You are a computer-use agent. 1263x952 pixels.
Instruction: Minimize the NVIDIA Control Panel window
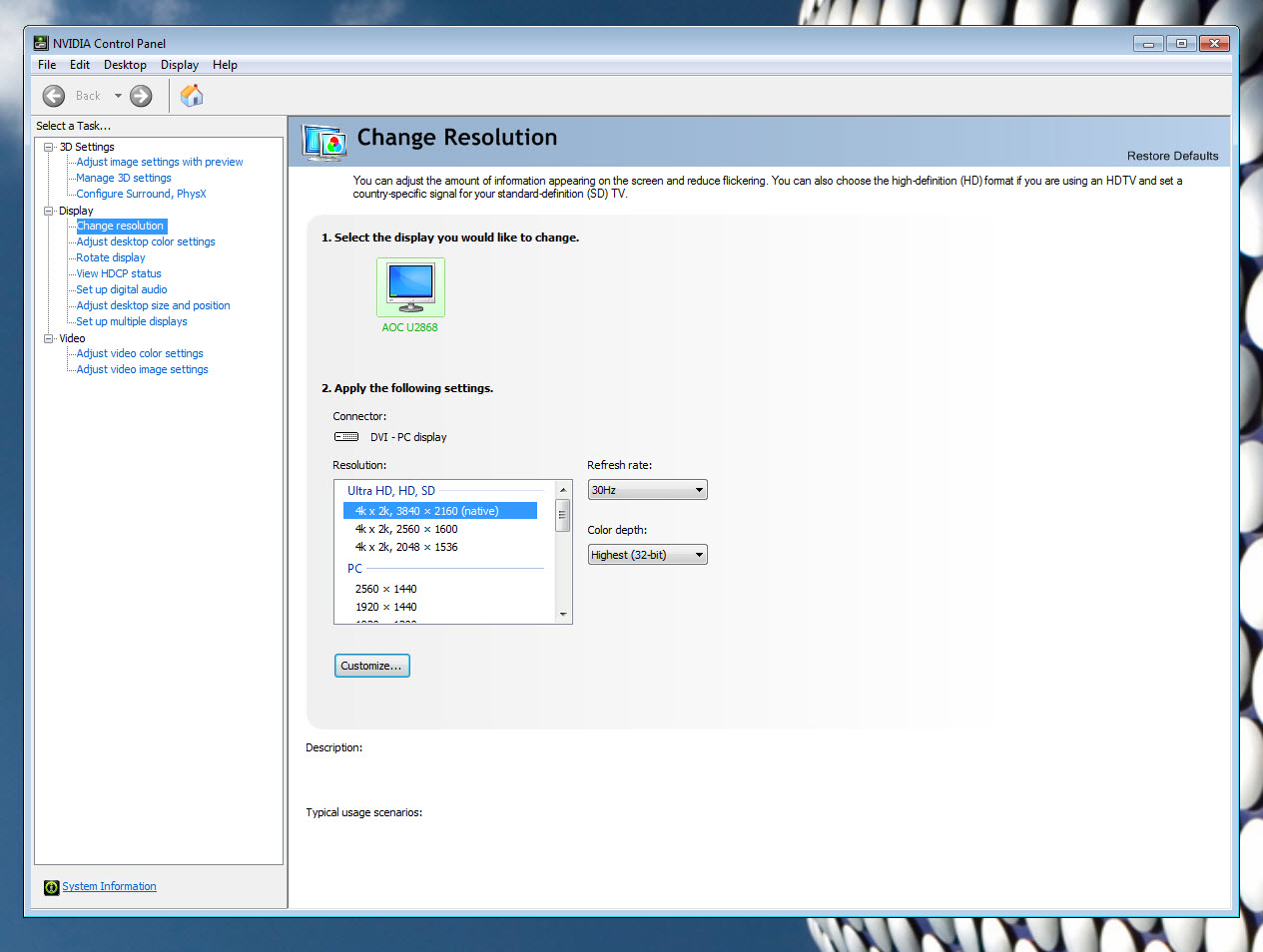[1148, 44]
